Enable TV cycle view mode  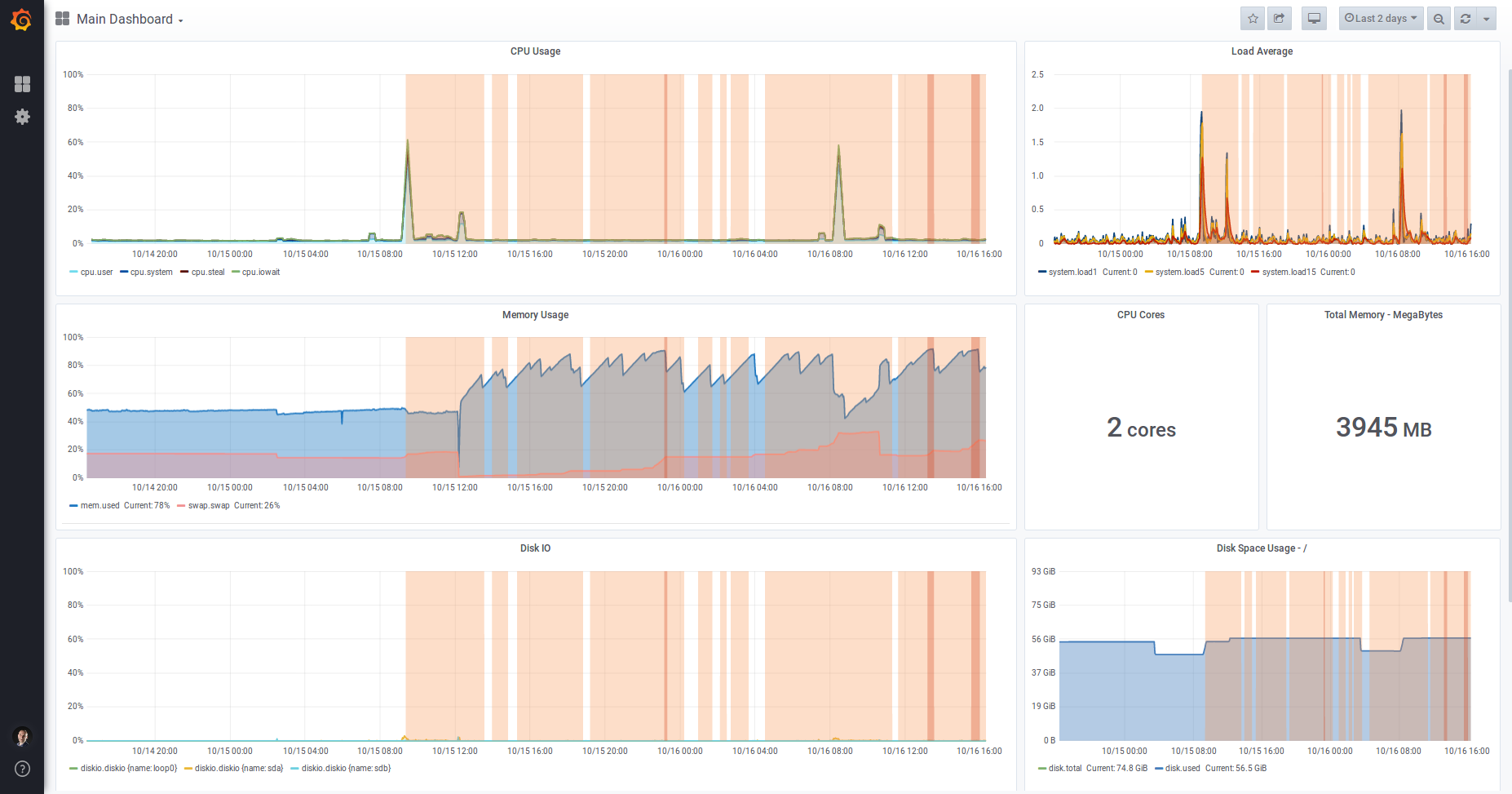1313,17
